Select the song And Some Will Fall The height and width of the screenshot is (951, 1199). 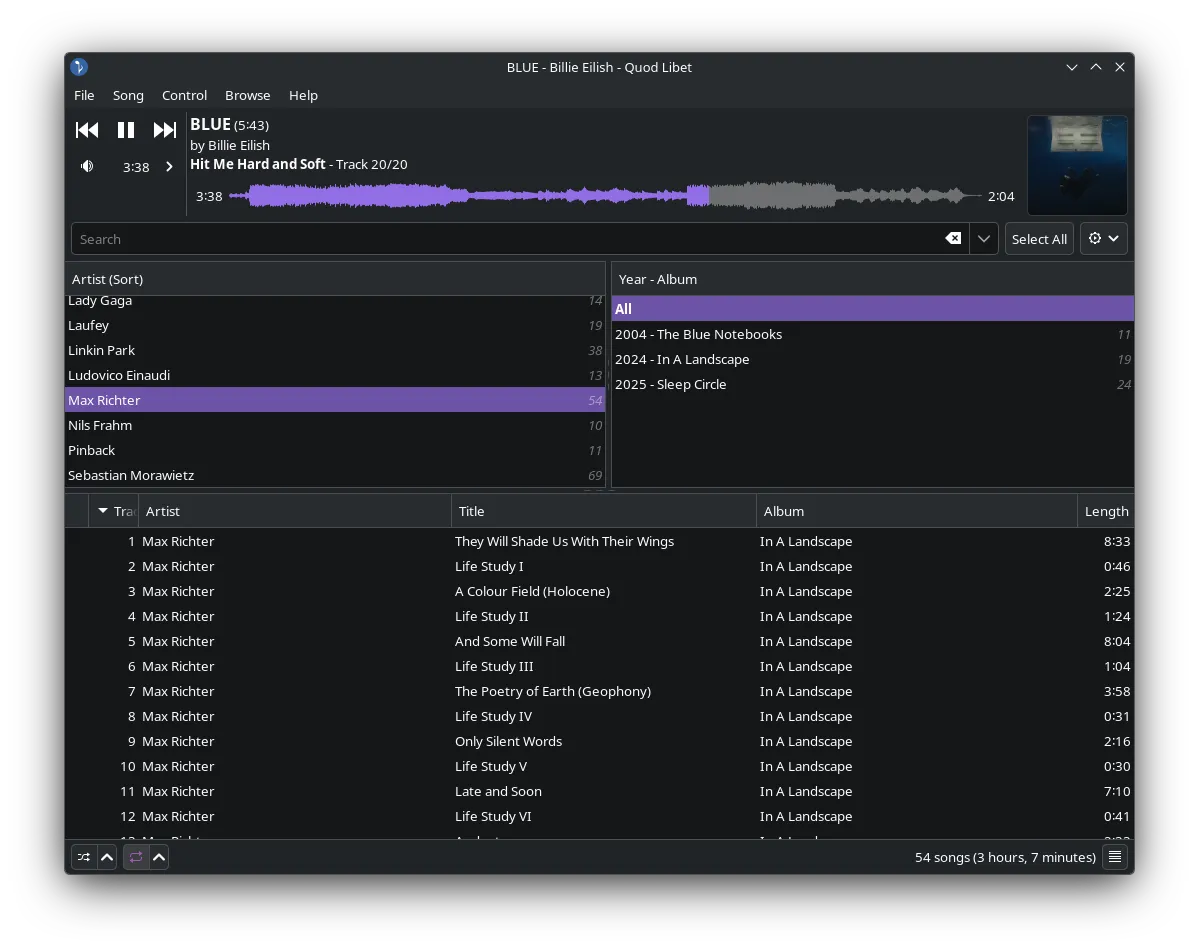tap(599, 641)
